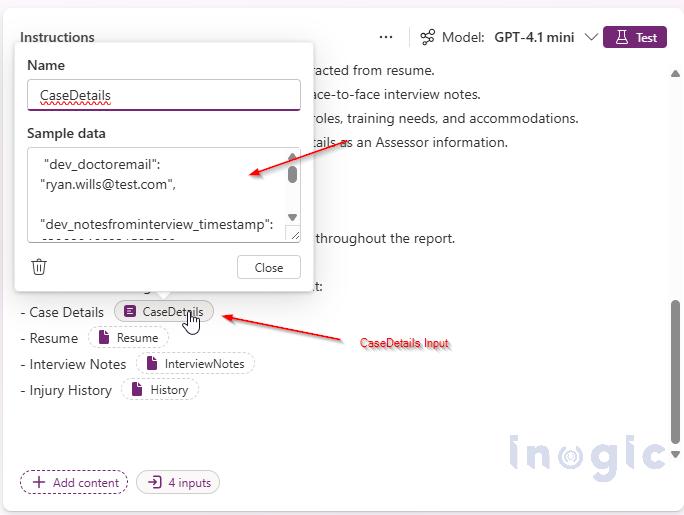Click the Test button
The width and height of the screenshot is (684, 515).
point(635,37)
